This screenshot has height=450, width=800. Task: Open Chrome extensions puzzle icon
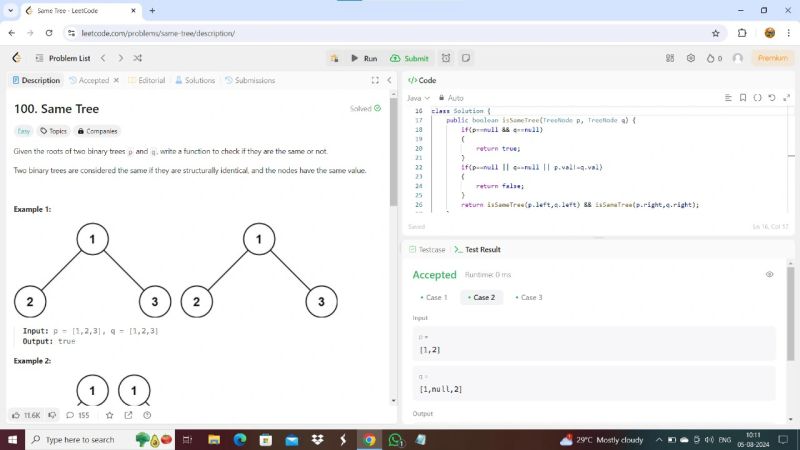(x=742, y=33)
